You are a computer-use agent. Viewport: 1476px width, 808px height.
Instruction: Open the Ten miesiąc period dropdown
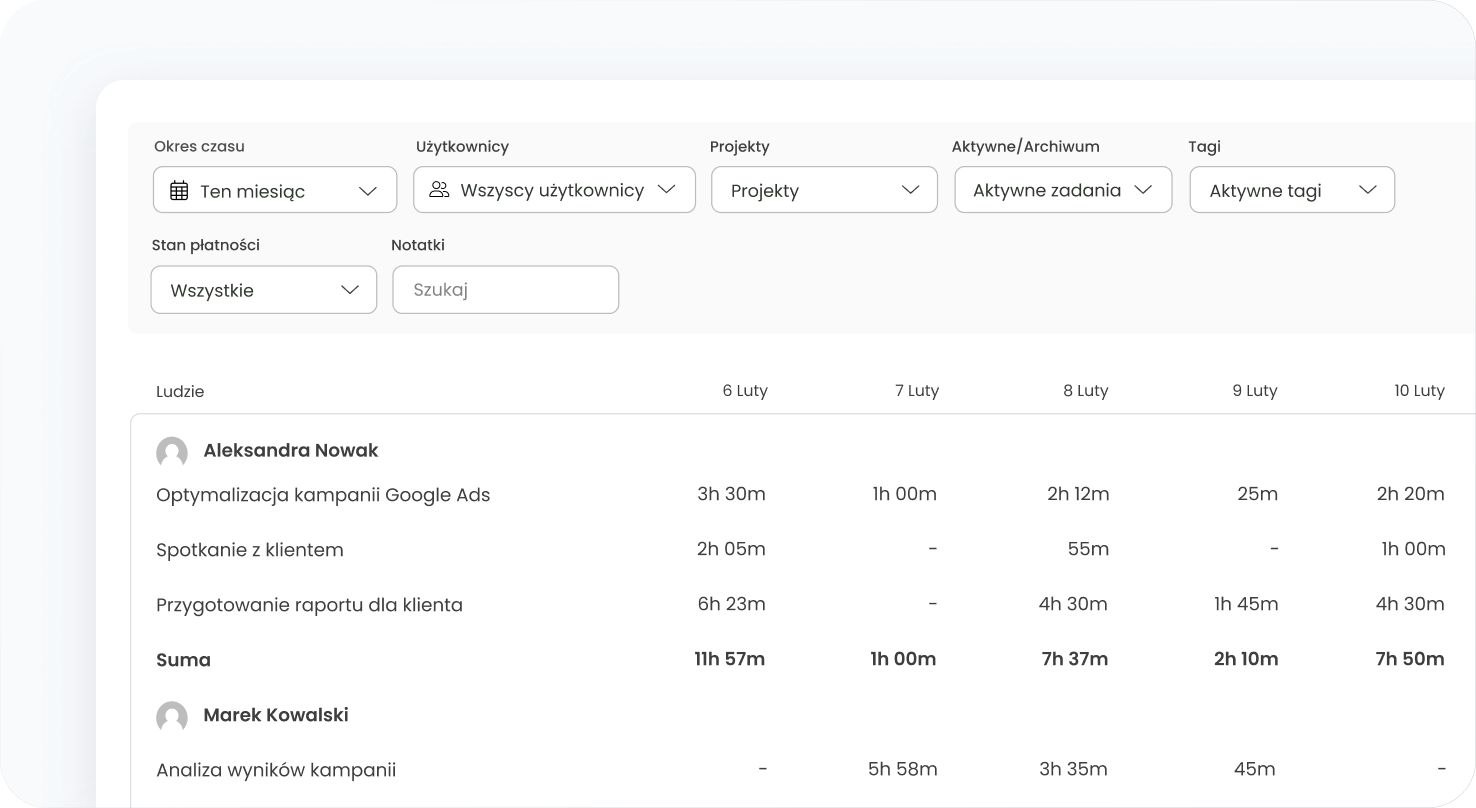point(275,190)
